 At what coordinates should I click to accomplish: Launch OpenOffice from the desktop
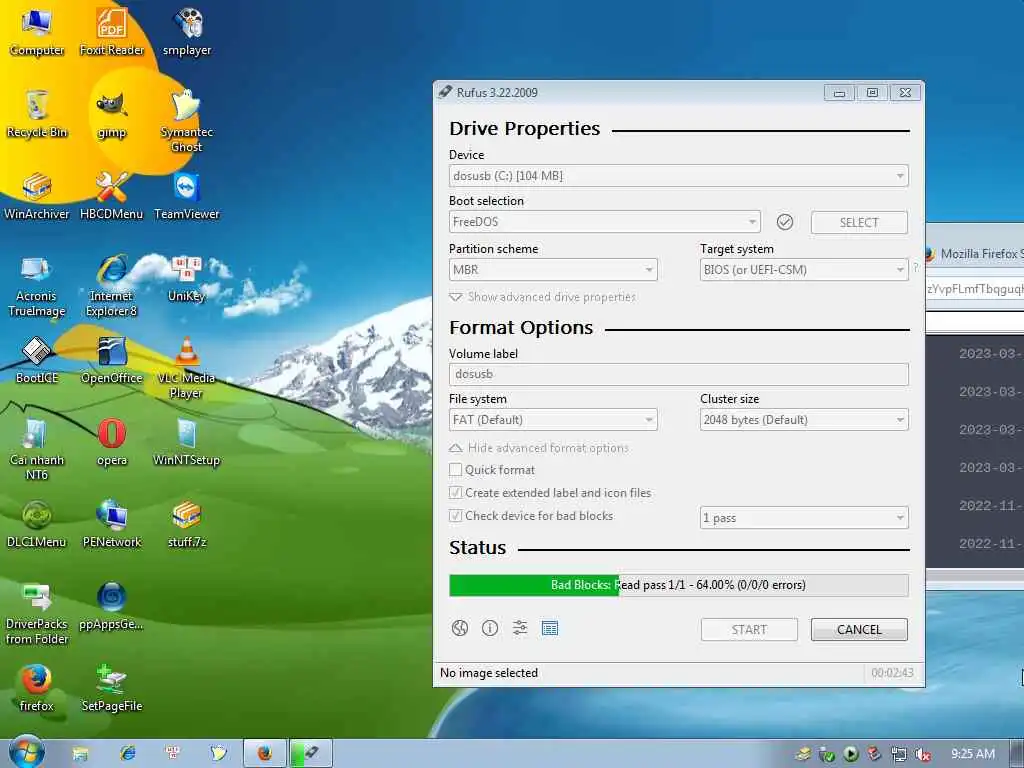(112, 360)
